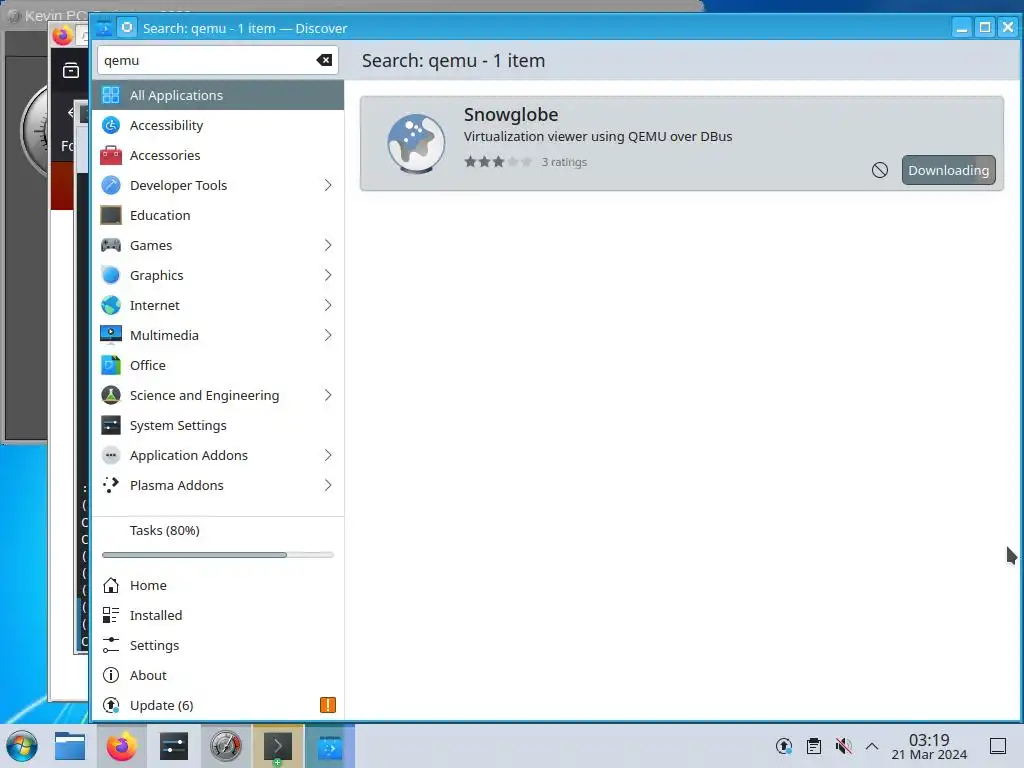Open the Installed applications page

tap(218, 615)
